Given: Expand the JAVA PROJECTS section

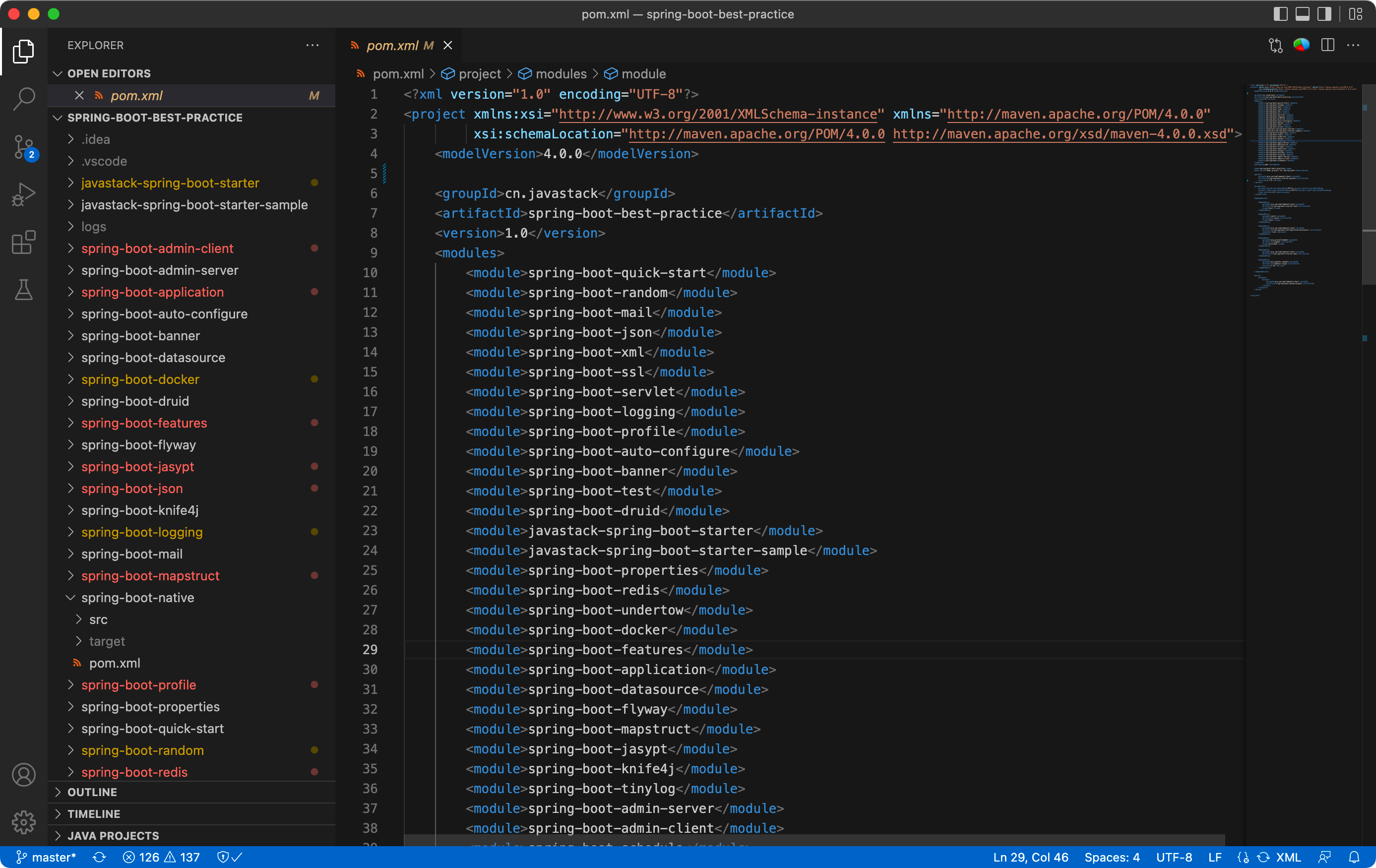Looking at the screenshot, I should tap(191, 835).
